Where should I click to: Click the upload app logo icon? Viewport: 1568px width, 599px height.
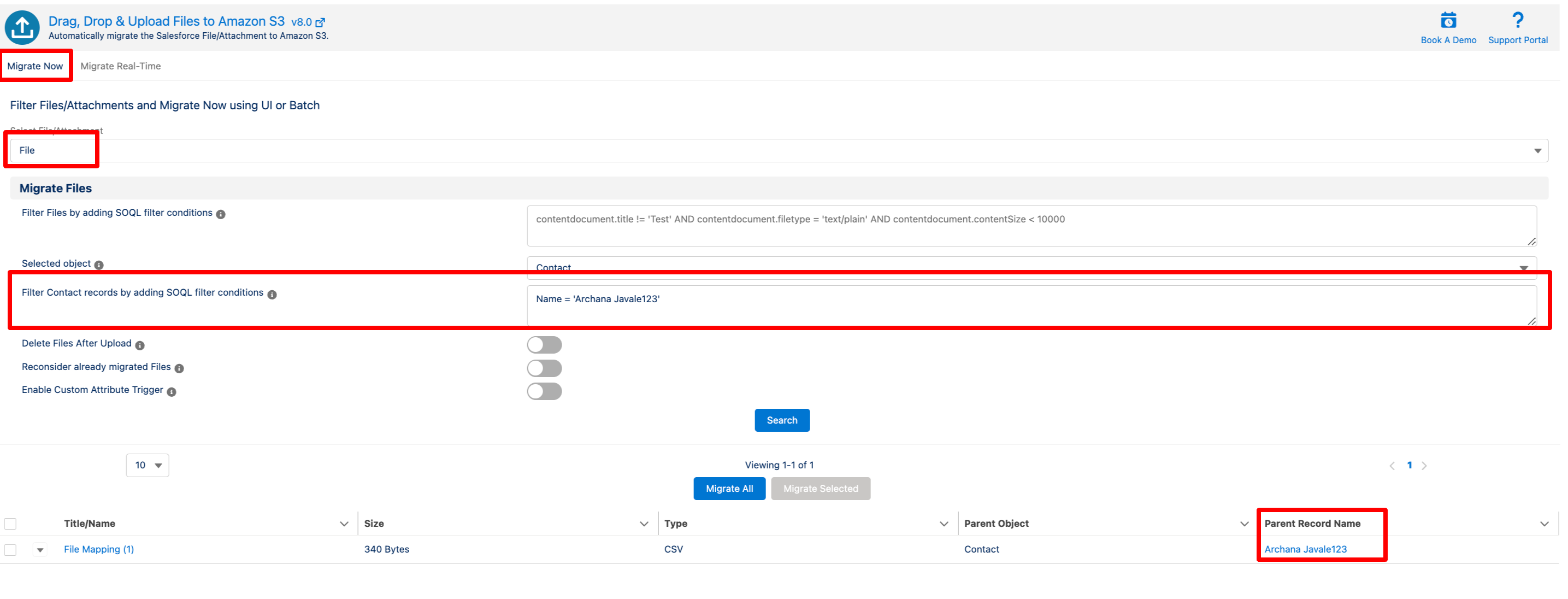point(22,27)
